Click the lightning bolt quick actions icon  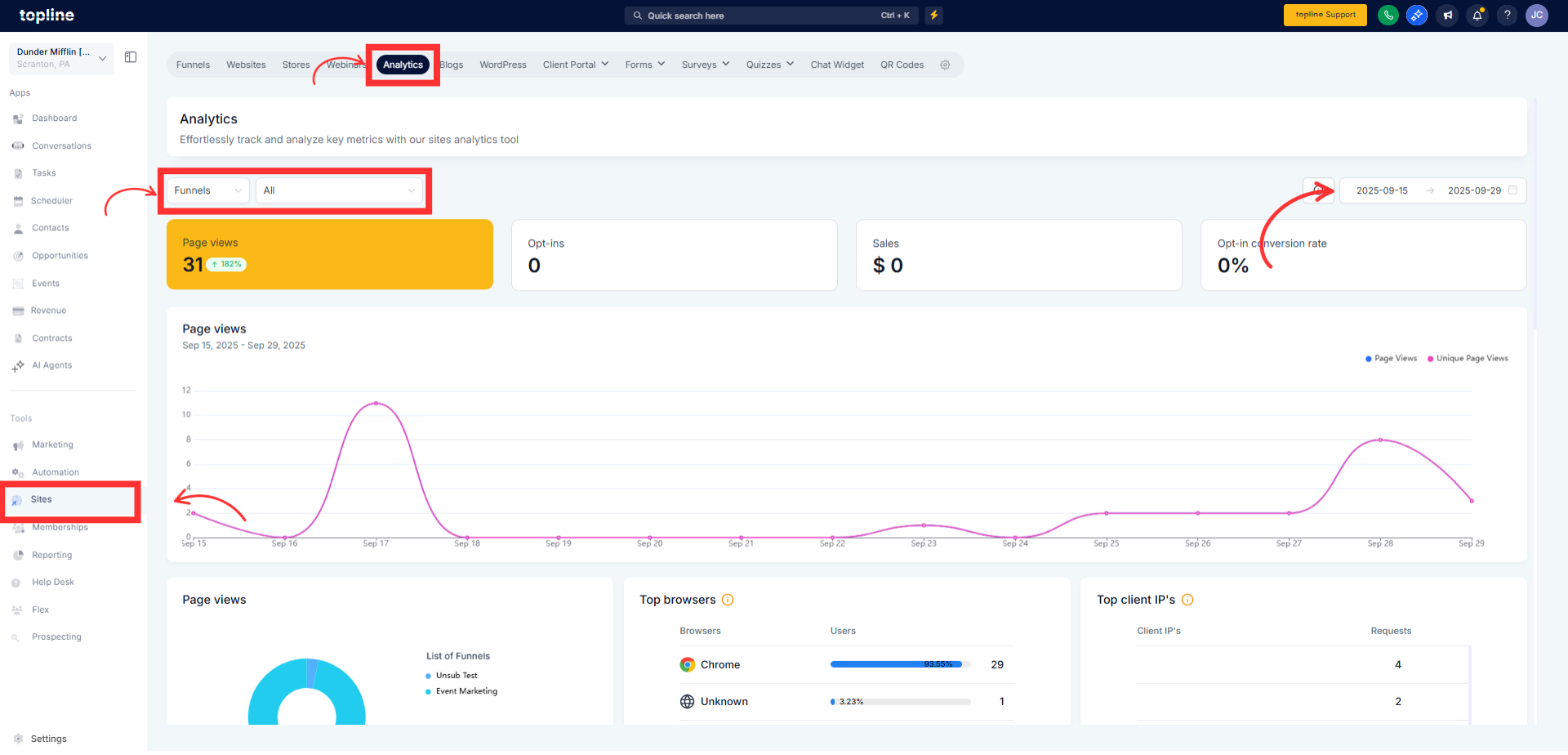coord(934,16)
